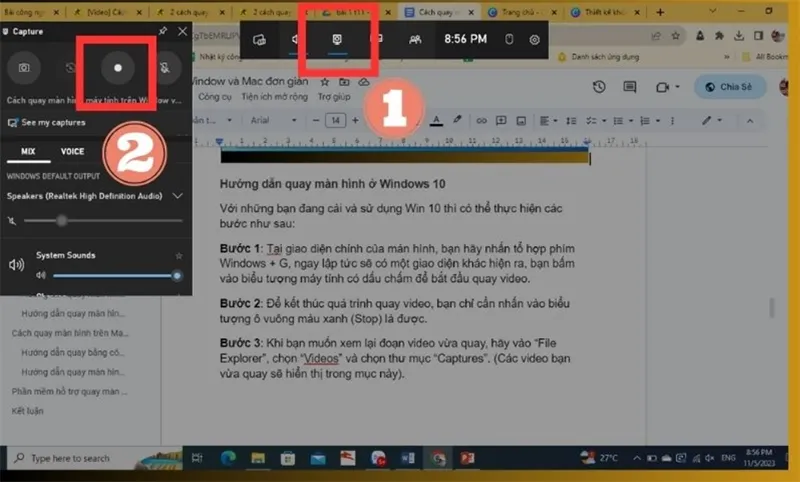The image size is (800, 482).
Task: Open line and paragraph spacing
Action: [x=571, y=121]
